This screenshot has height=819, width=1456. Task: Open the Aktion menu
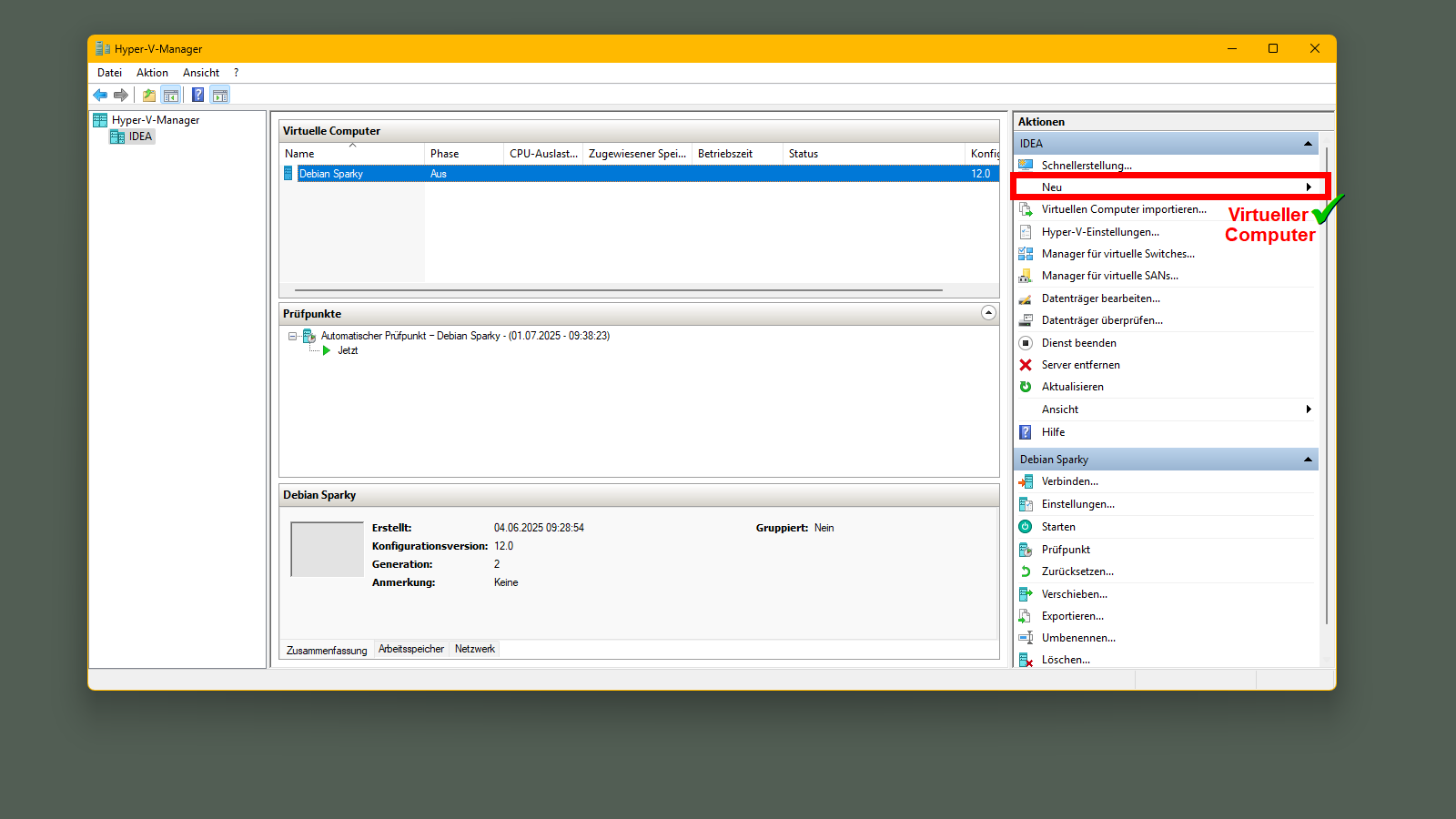tap(152, 73)
